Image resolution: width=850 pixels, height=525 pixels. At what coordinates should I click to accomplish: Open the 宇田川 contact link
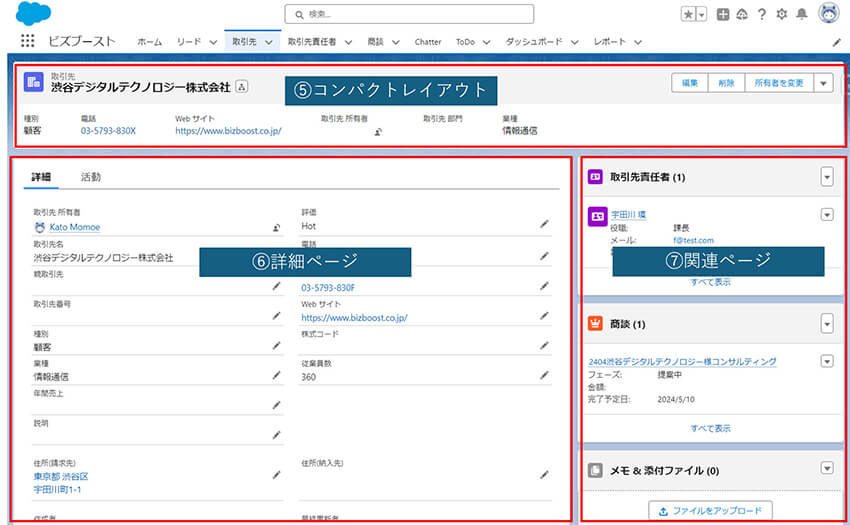[628, 214]
